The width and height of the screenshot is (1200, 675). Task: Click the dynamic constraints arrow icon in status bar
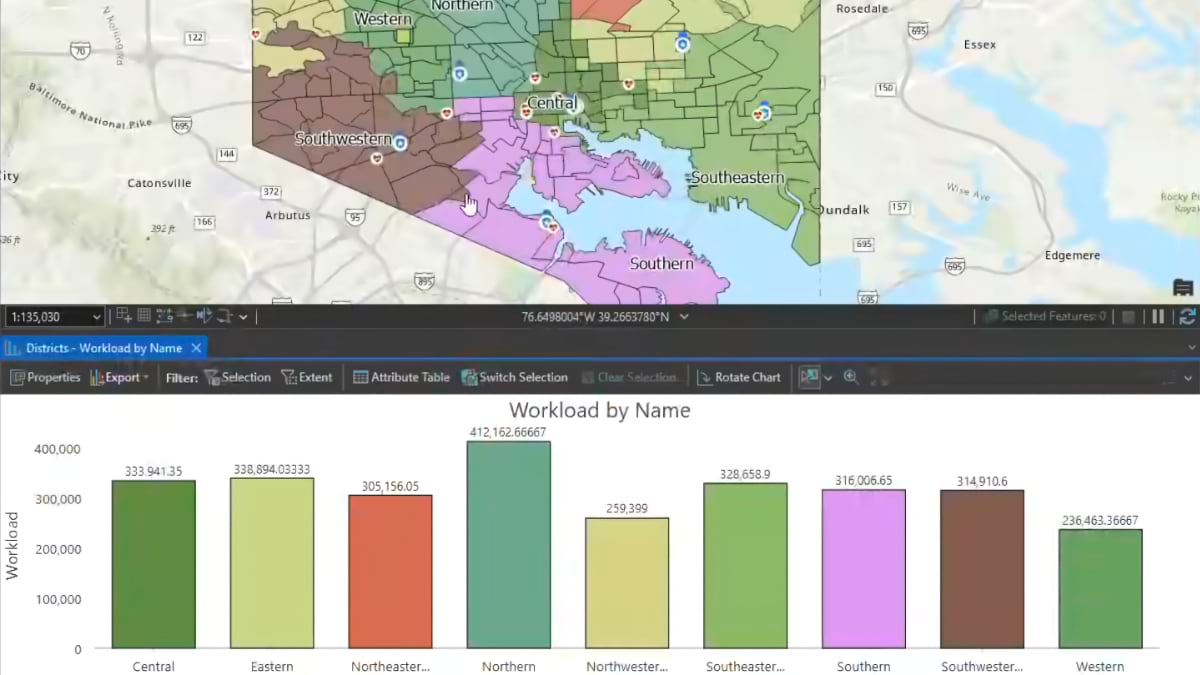pyautogui.click(x=204, y=316)
